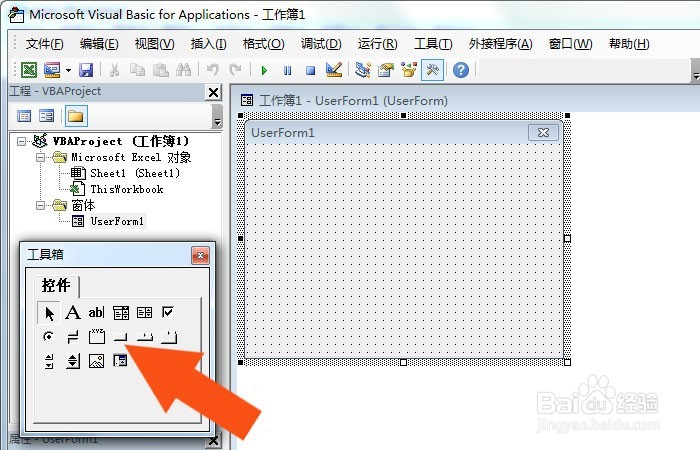
Task: Save the workbook with the floppy icon
Action: [86, 70]
